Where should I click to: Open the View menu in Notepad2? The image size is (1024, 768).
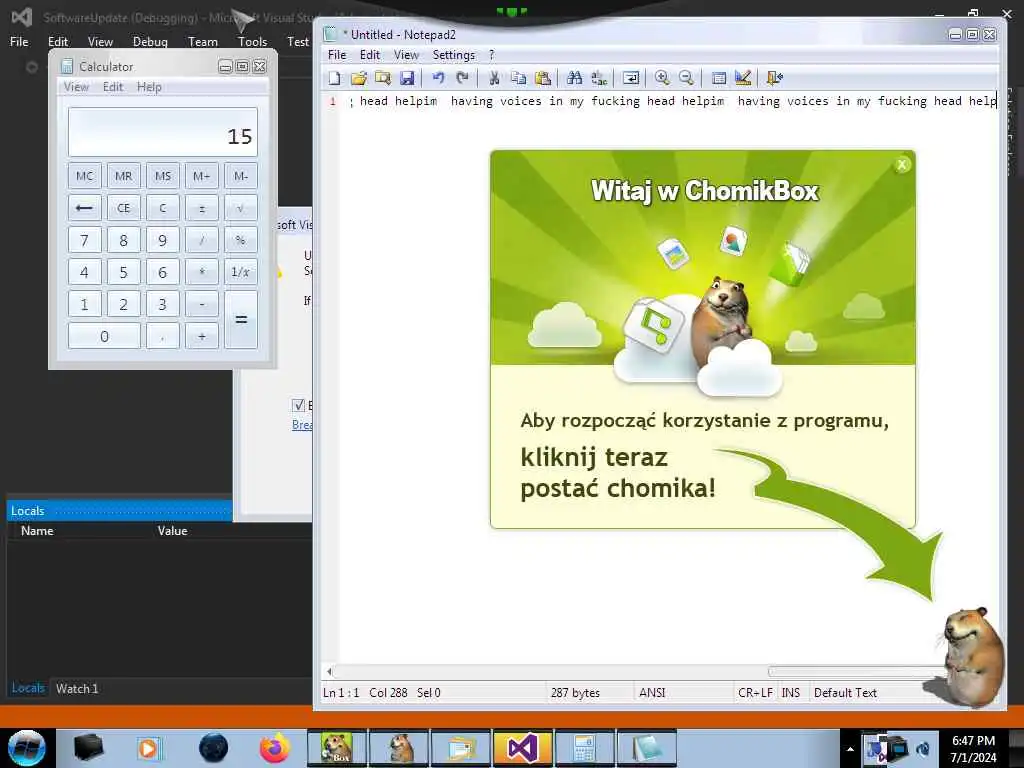click(406, 55)
